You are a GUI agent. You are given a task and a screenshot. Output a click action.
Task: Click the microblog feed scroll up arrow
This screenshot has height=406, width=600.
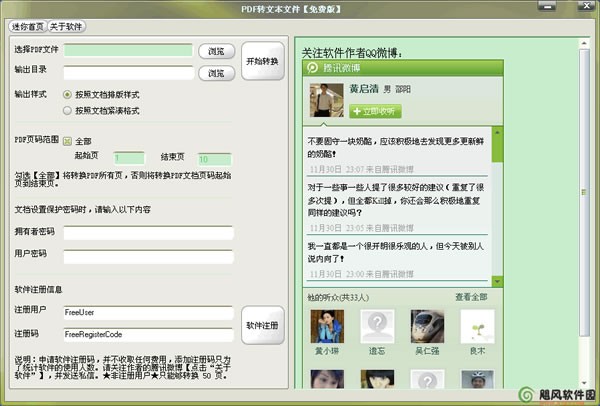[497, 132]
